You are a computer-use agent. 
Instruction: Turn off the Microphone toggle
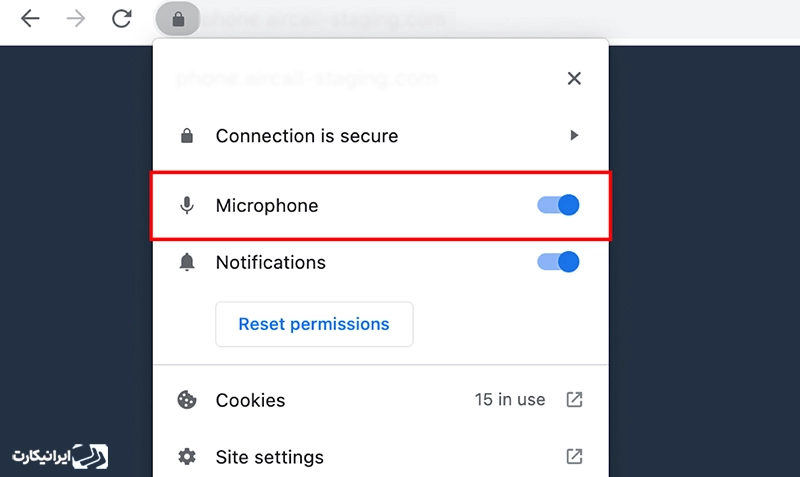pyautogui.click(x=558, y=205)
